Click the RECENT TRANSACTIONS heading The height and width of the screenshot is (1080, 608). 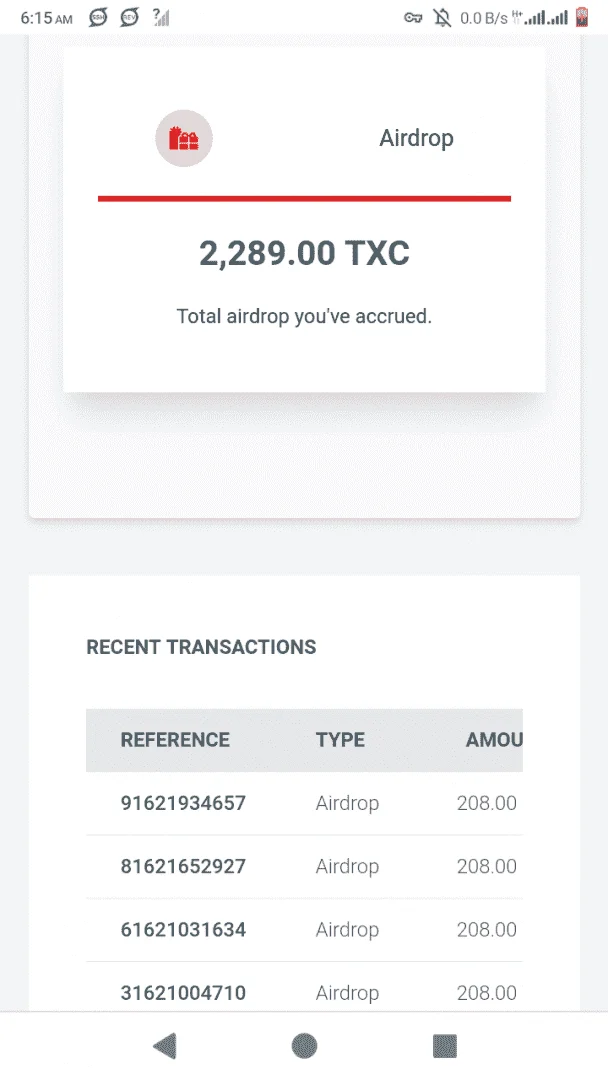[x=201, y=647]
